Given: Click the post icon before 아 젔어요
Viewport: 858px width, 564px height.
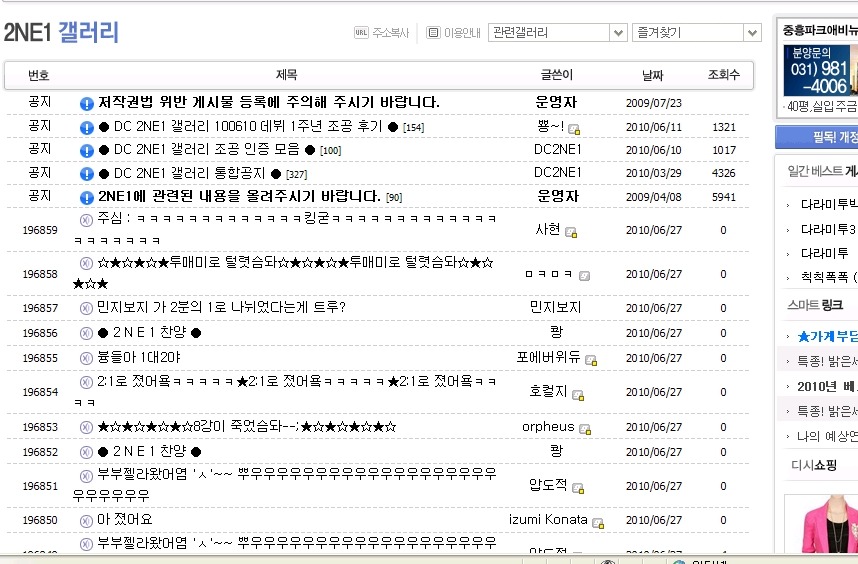Looking at the screenshot, I should tap(87, 520).
